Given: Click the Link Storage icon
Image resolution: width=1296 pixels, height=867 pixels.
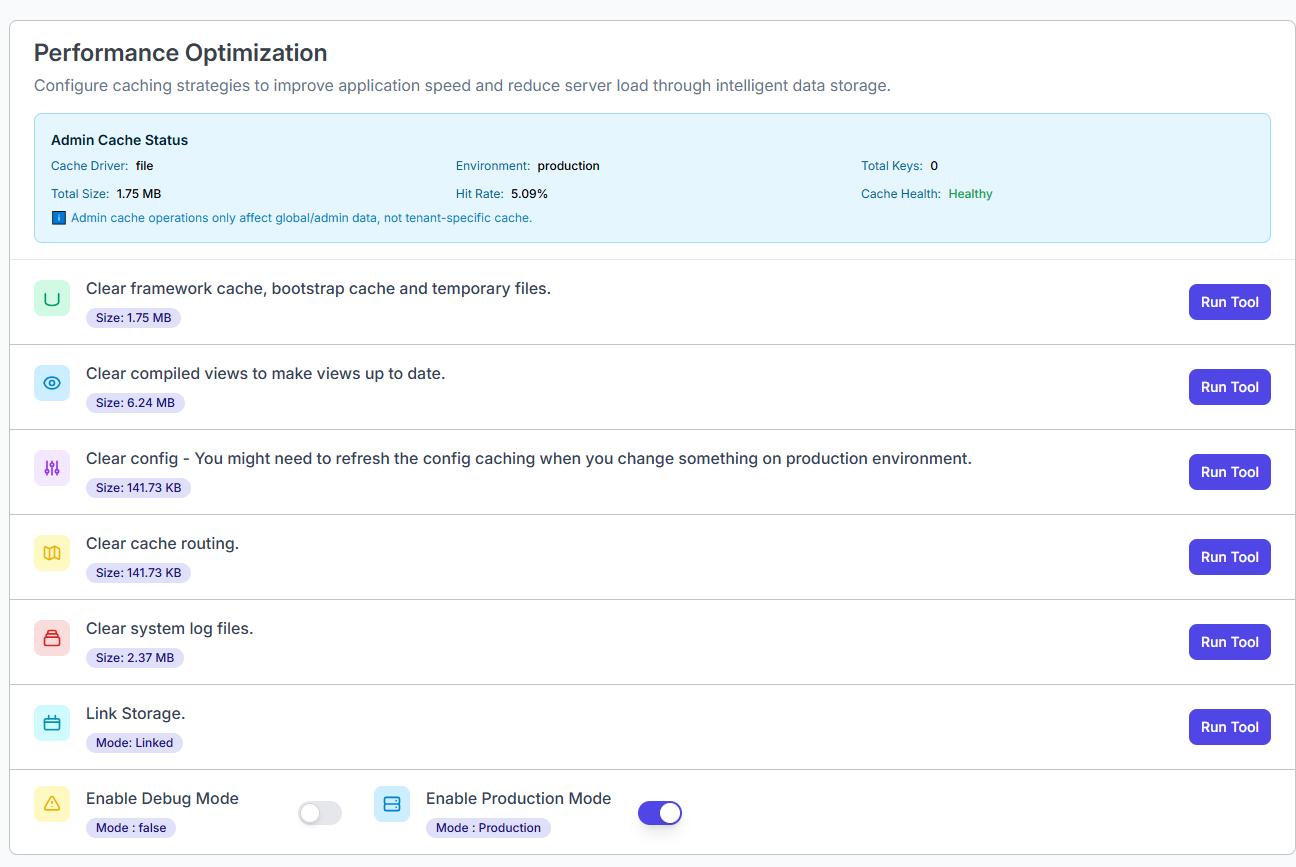Looking at the screenshot, I should [x=52, y=723].
